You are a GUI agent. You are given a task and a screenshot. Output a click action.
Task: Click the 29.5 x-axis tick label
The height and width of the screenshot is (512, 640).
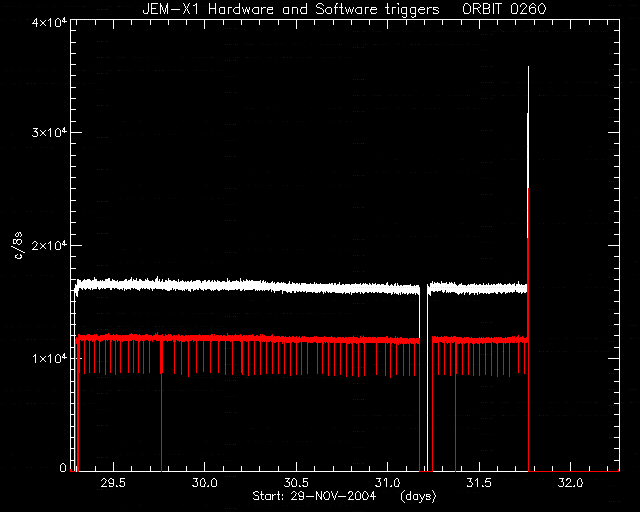113,483
